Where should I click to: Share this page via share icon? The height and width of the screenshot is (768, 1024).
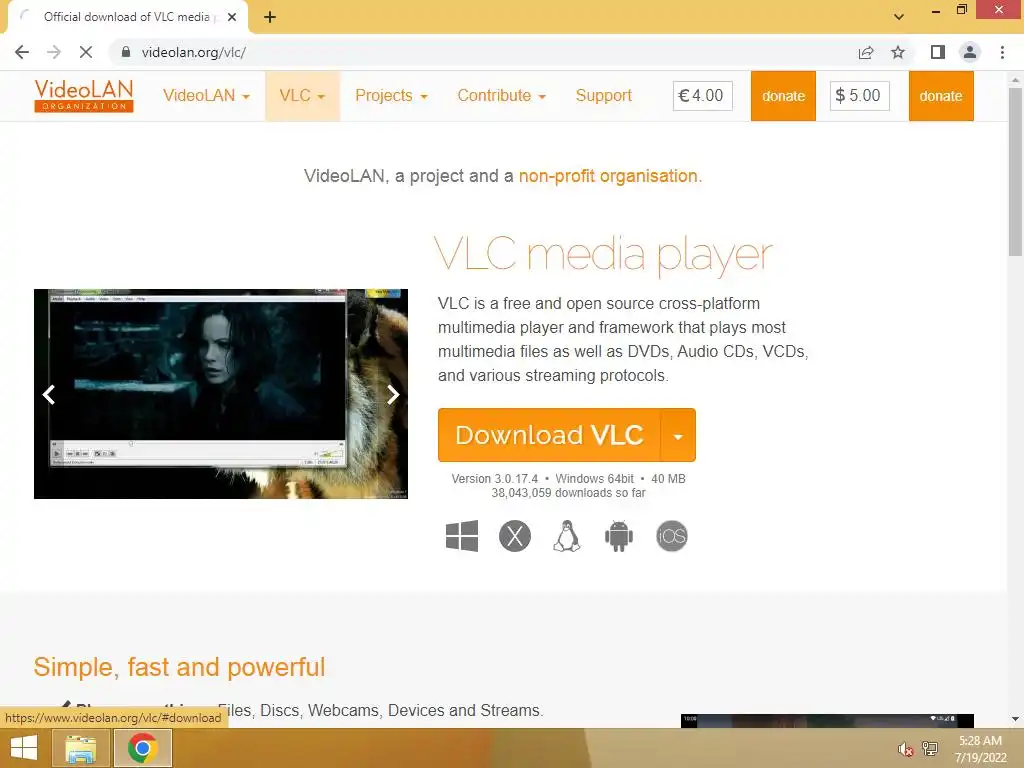coord(866,52)
